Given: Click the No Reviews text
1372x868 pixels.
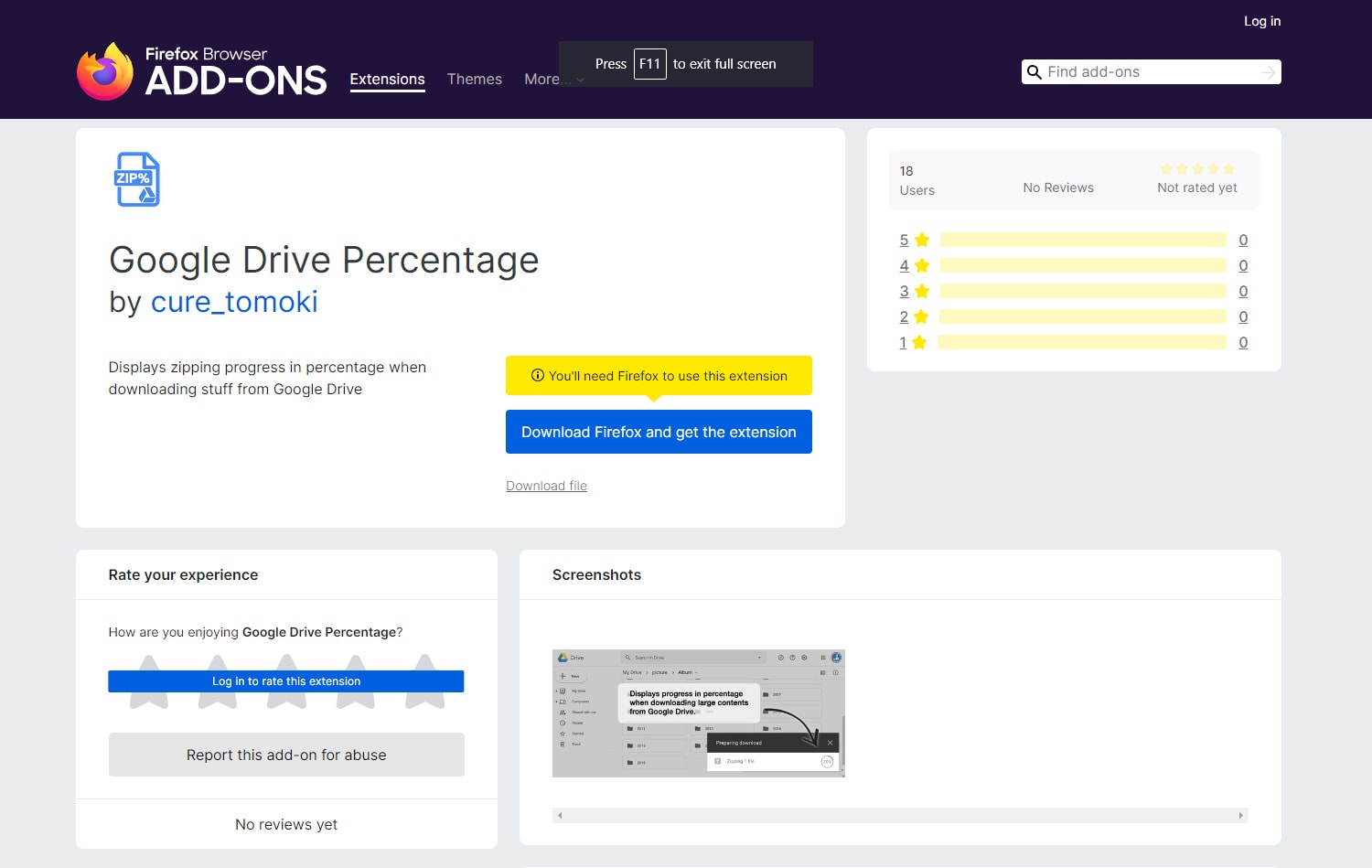Looking at the screenshot, I should pos(1058,188).
